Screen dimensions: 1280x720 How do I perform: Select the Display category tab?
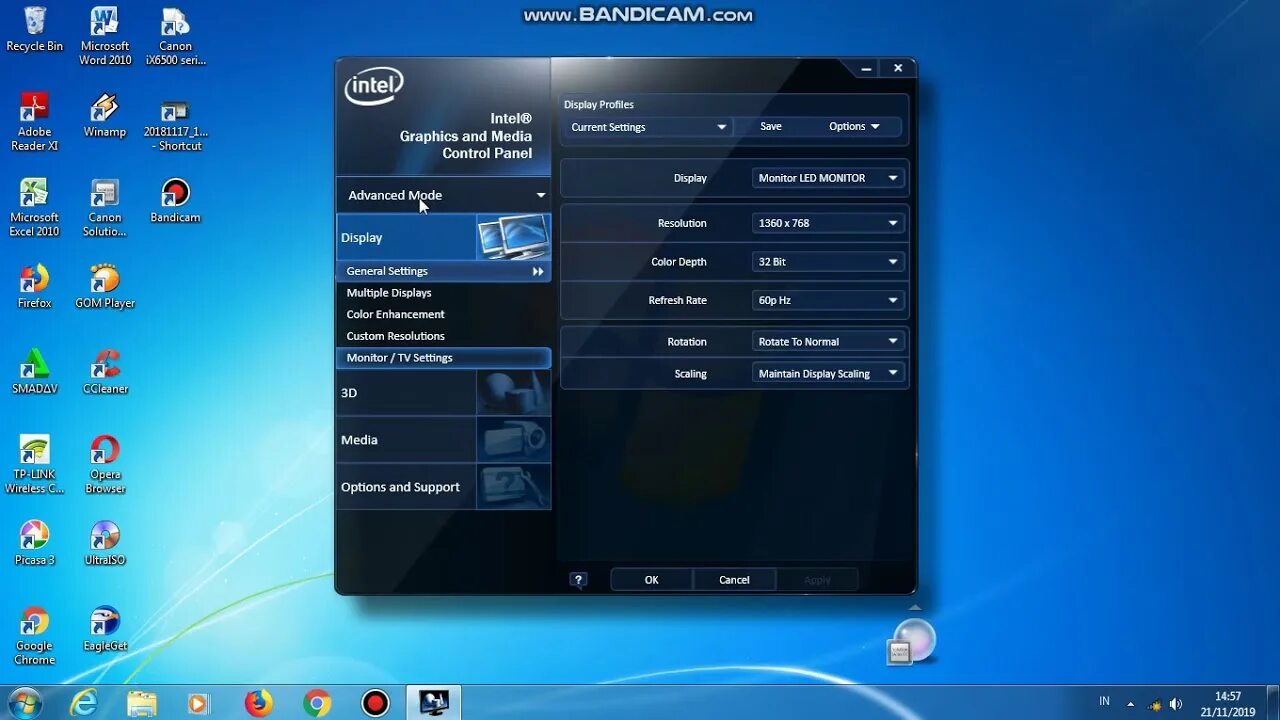(444, 237)
